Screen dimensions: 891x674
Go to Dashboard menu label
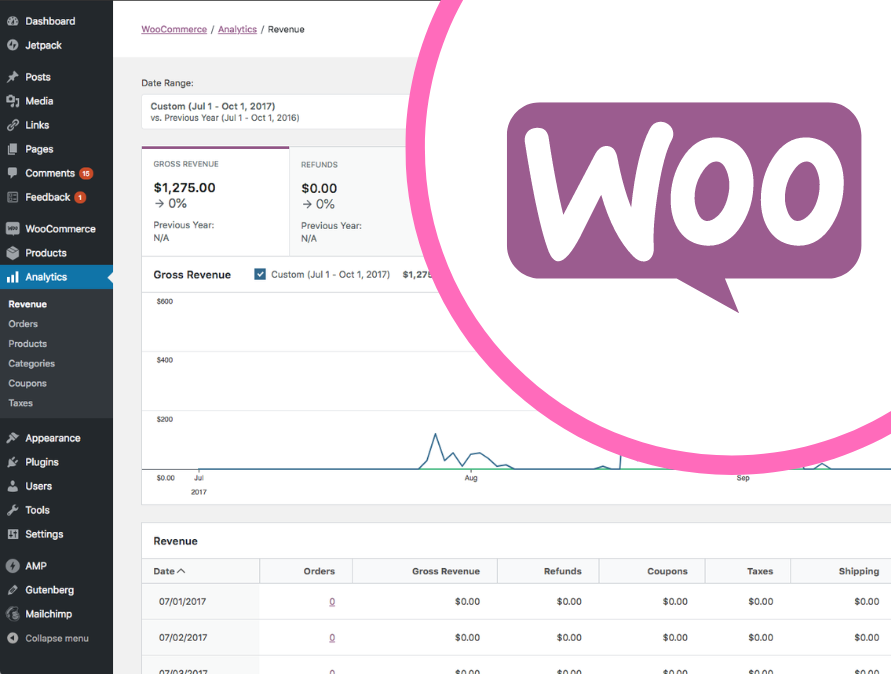tap(50, 21)
